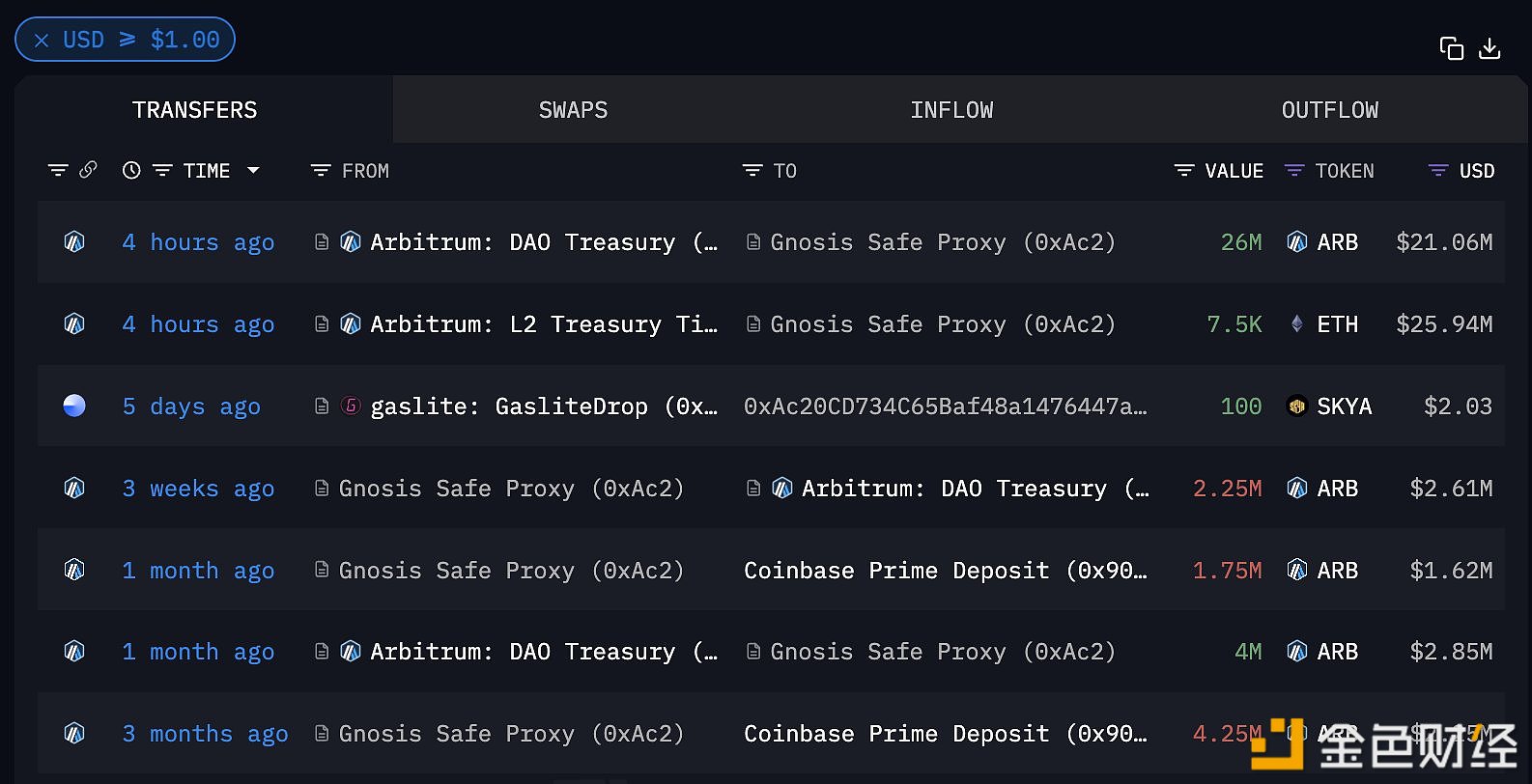Click the link icon in table header
The image size is (1532, 784).
click(x=88, y=170)
